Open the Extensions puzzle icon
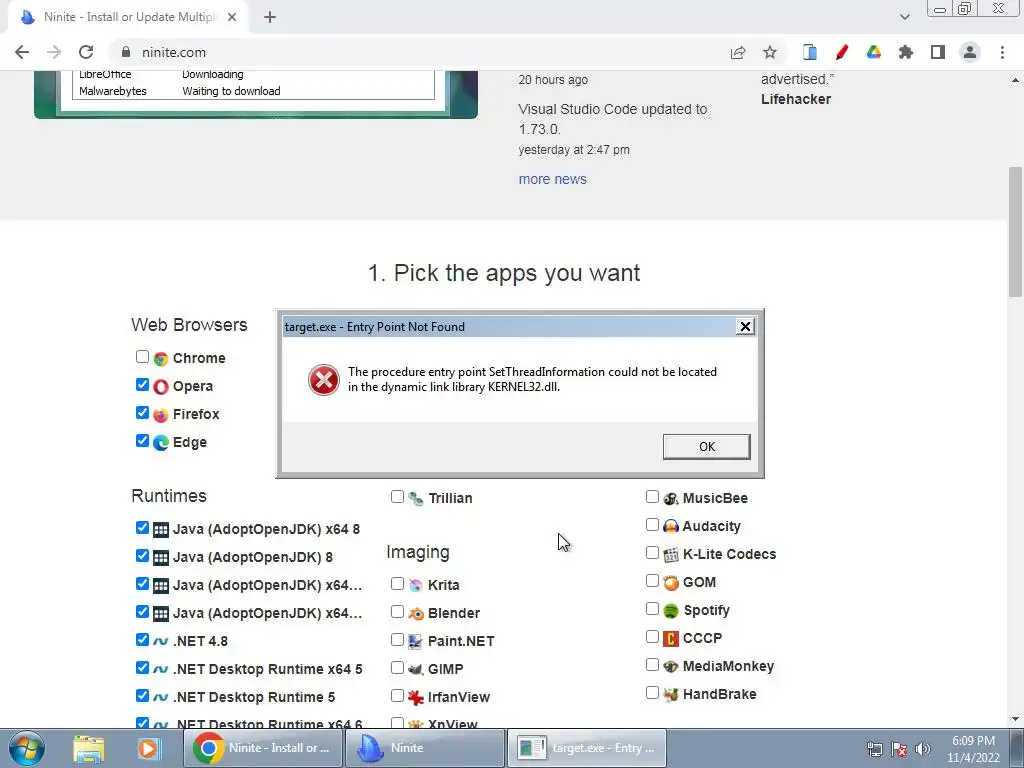This screenshot has width=1024, height=768. (x=906, y=52)
